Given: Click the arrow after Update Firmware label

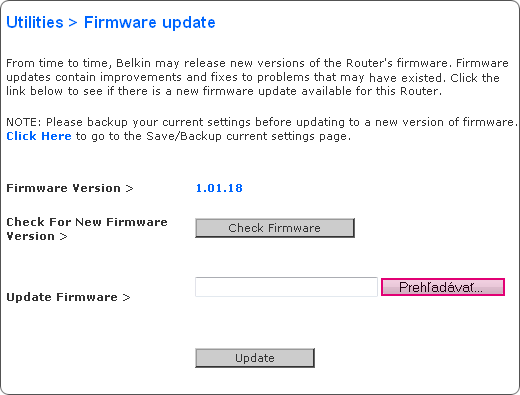Looking at the screenshot, I should 126,297.
